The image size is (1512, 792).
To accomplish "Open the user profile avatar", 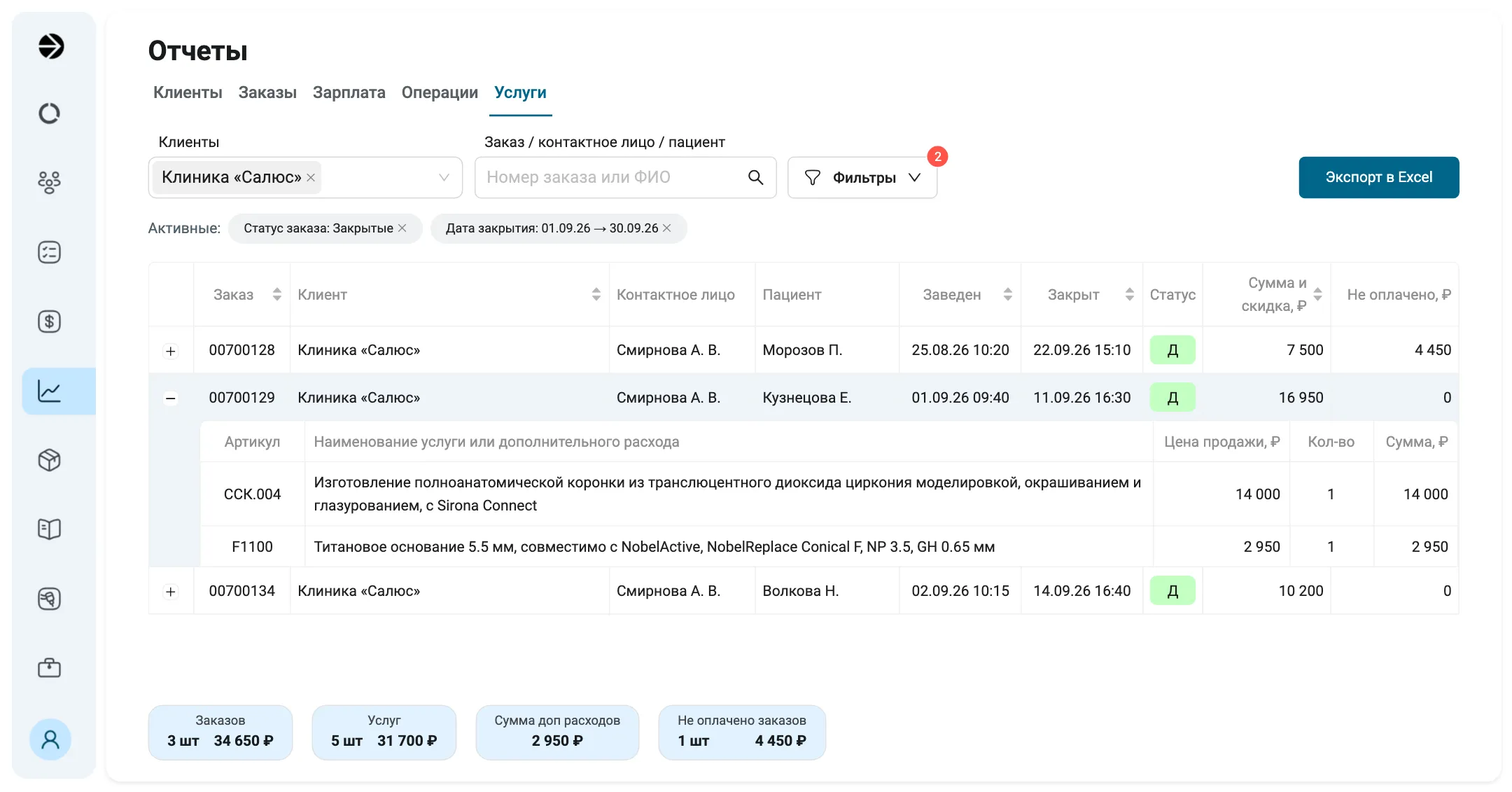I will (50, 739).
